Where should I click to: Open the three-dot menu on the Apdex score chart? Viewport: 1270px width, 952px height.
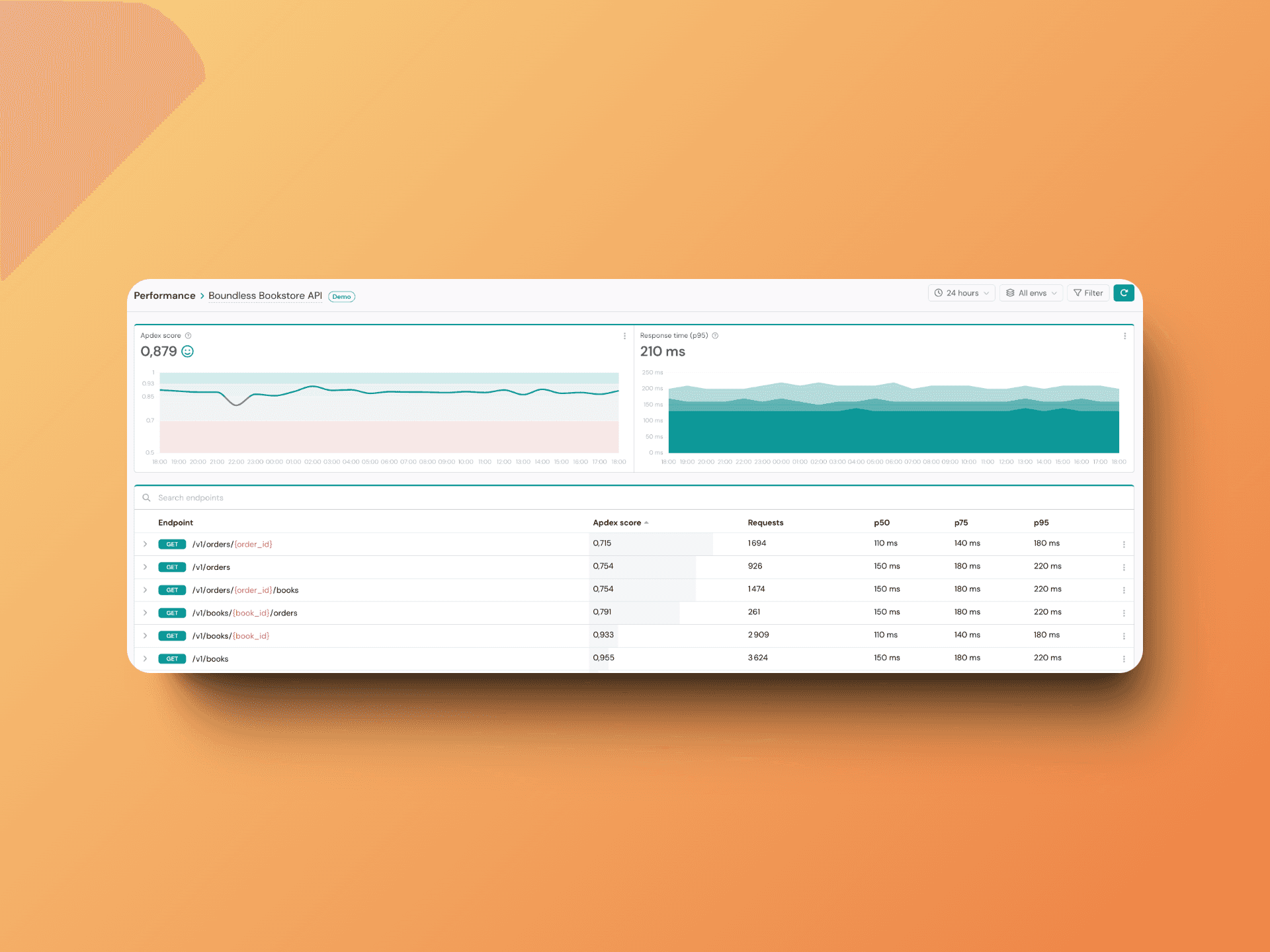624,336
